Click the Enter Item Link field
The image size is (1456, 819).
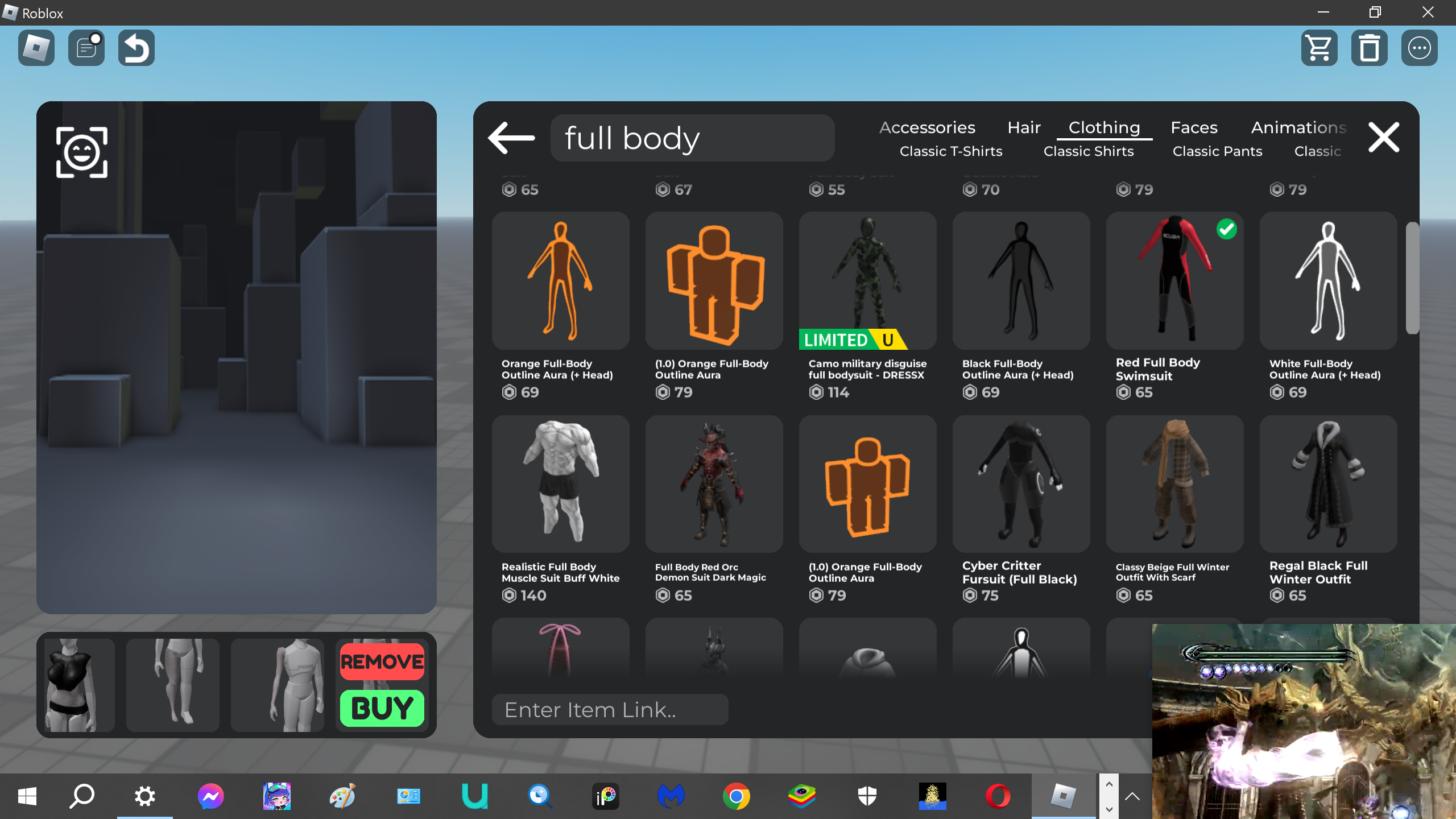(x=610, y=710)
